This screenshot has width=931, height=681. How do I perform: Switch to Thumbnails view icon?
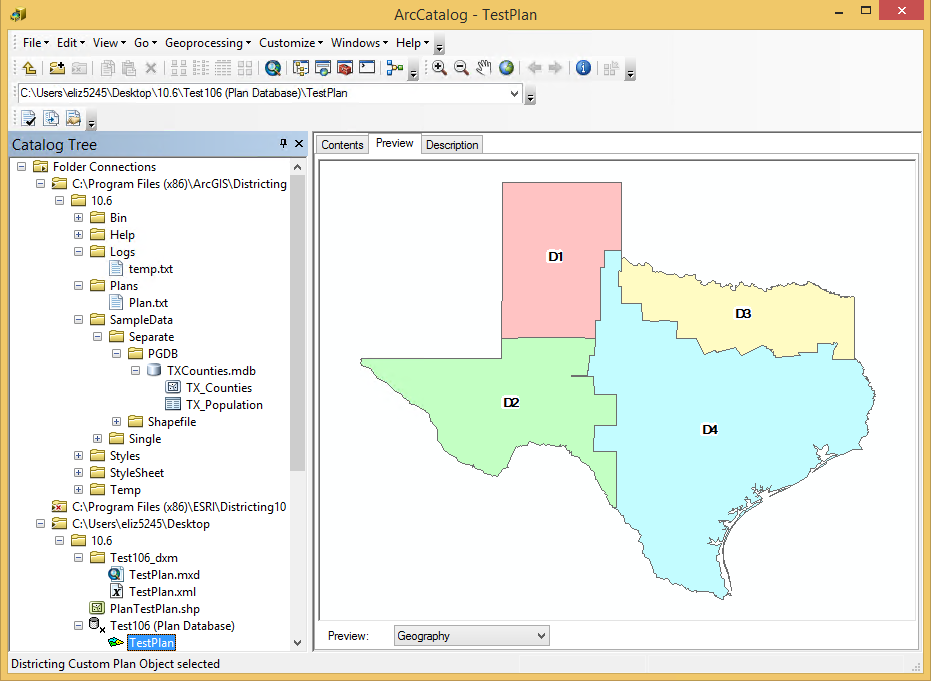pos(245,68)
